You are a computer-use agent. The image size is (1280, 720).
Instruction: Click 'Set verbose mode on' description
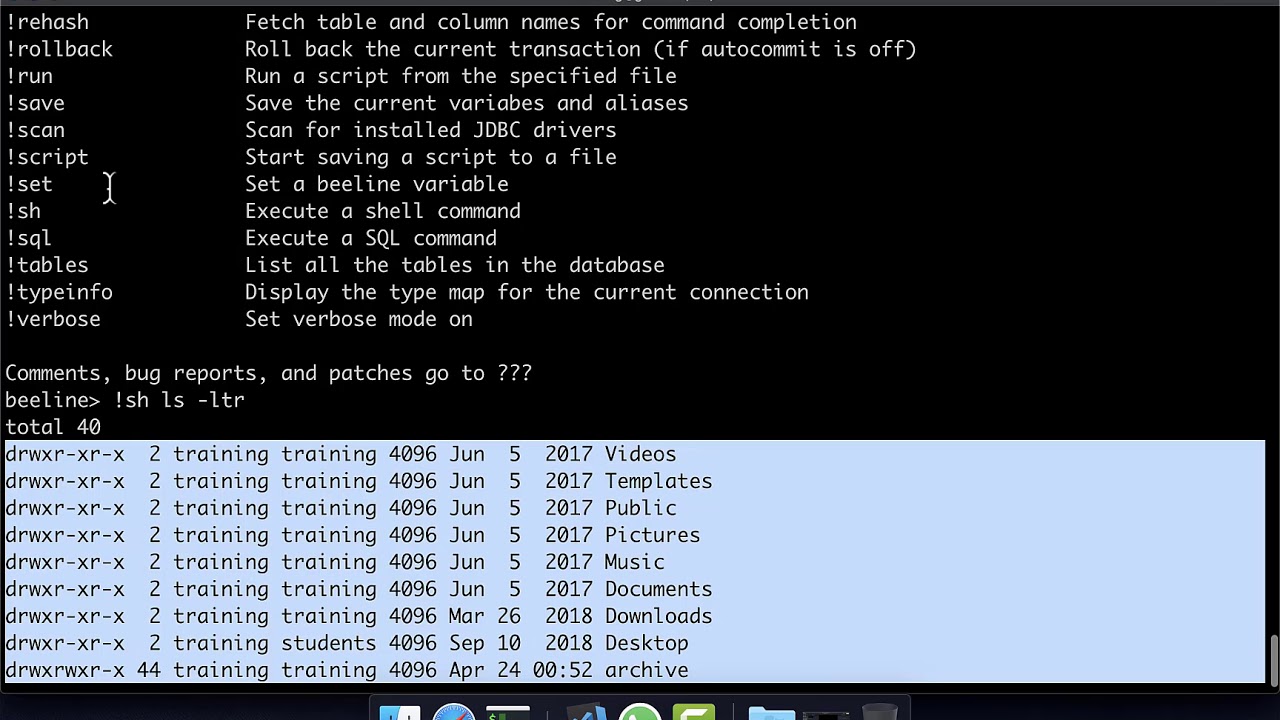(x=359, y=319)
